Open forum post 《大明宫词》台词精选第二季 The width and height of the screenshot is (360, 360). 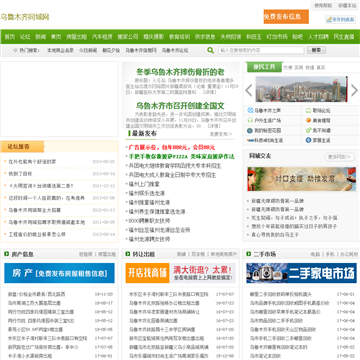click(x=41, y=186)
